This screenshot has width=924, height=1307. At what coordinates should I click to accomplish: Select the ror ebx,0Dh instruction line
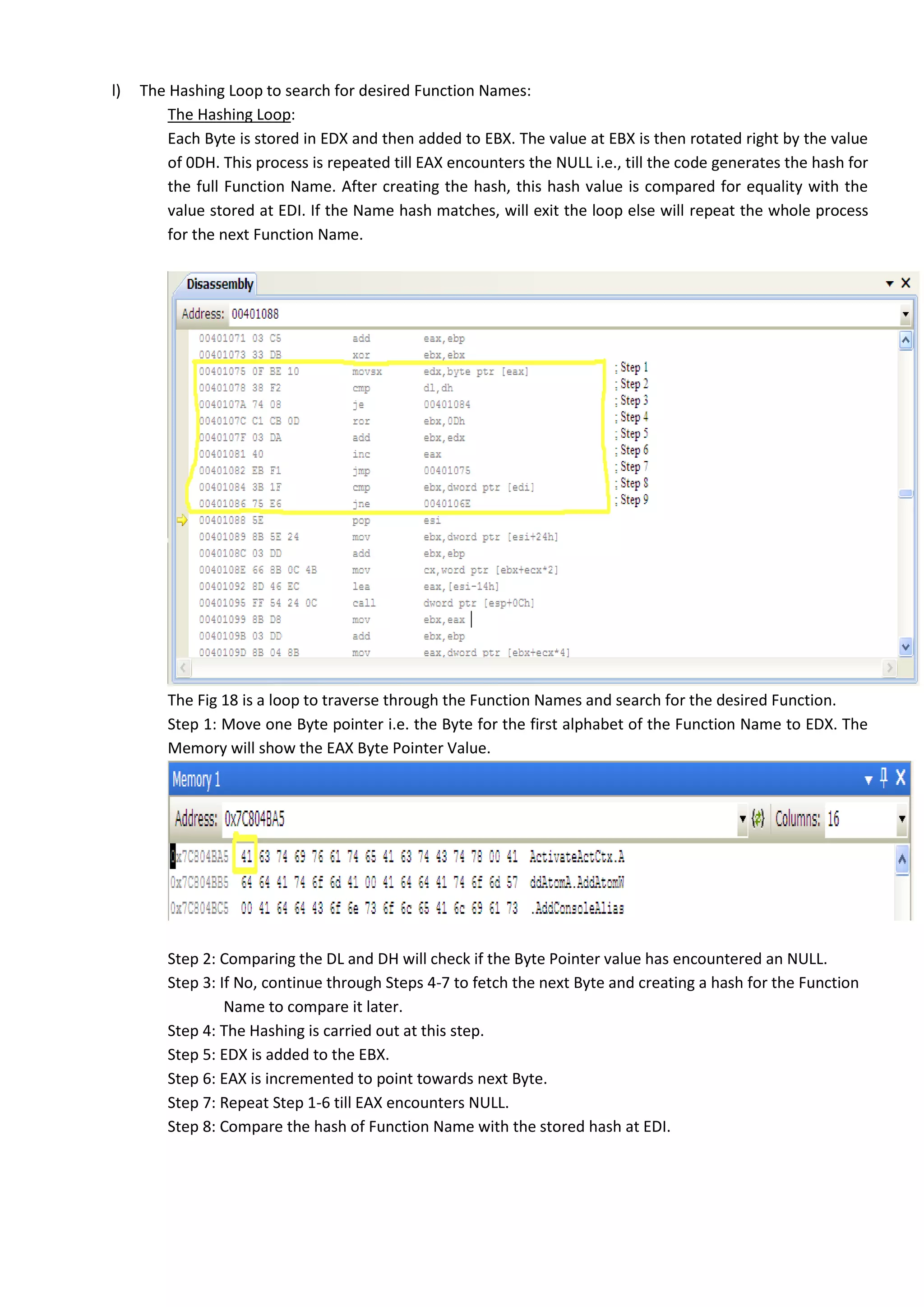(332, 421)
